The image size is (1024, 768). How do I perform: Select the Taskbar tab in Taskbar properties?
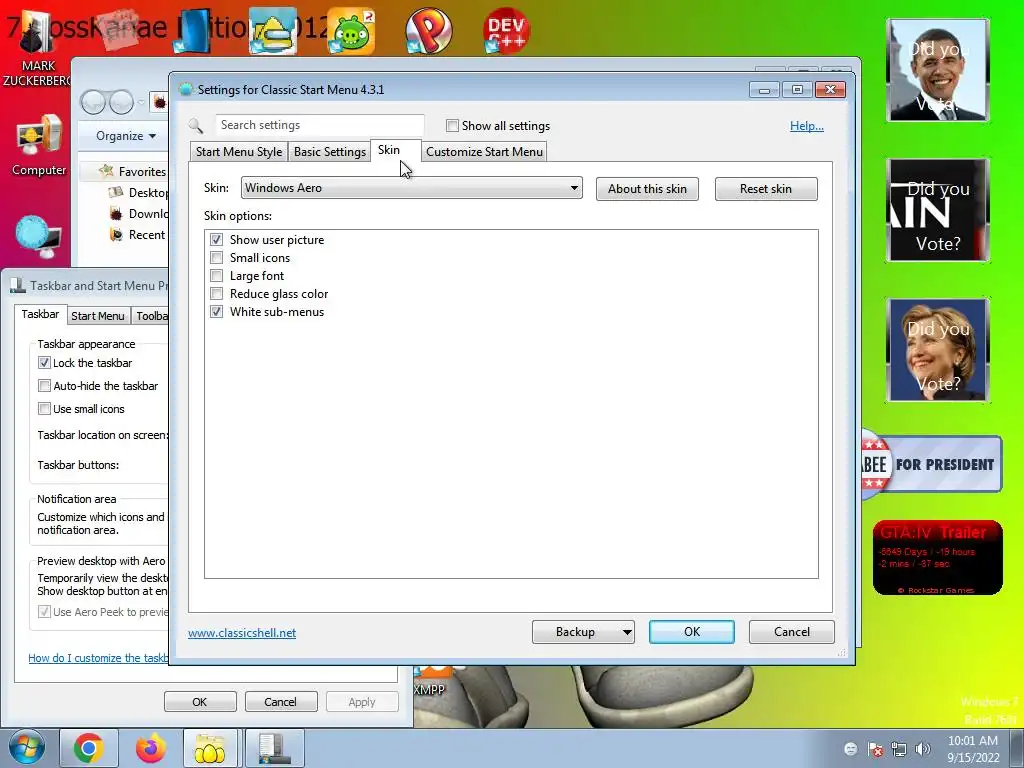pyautogui.click(x=40, y=314)
